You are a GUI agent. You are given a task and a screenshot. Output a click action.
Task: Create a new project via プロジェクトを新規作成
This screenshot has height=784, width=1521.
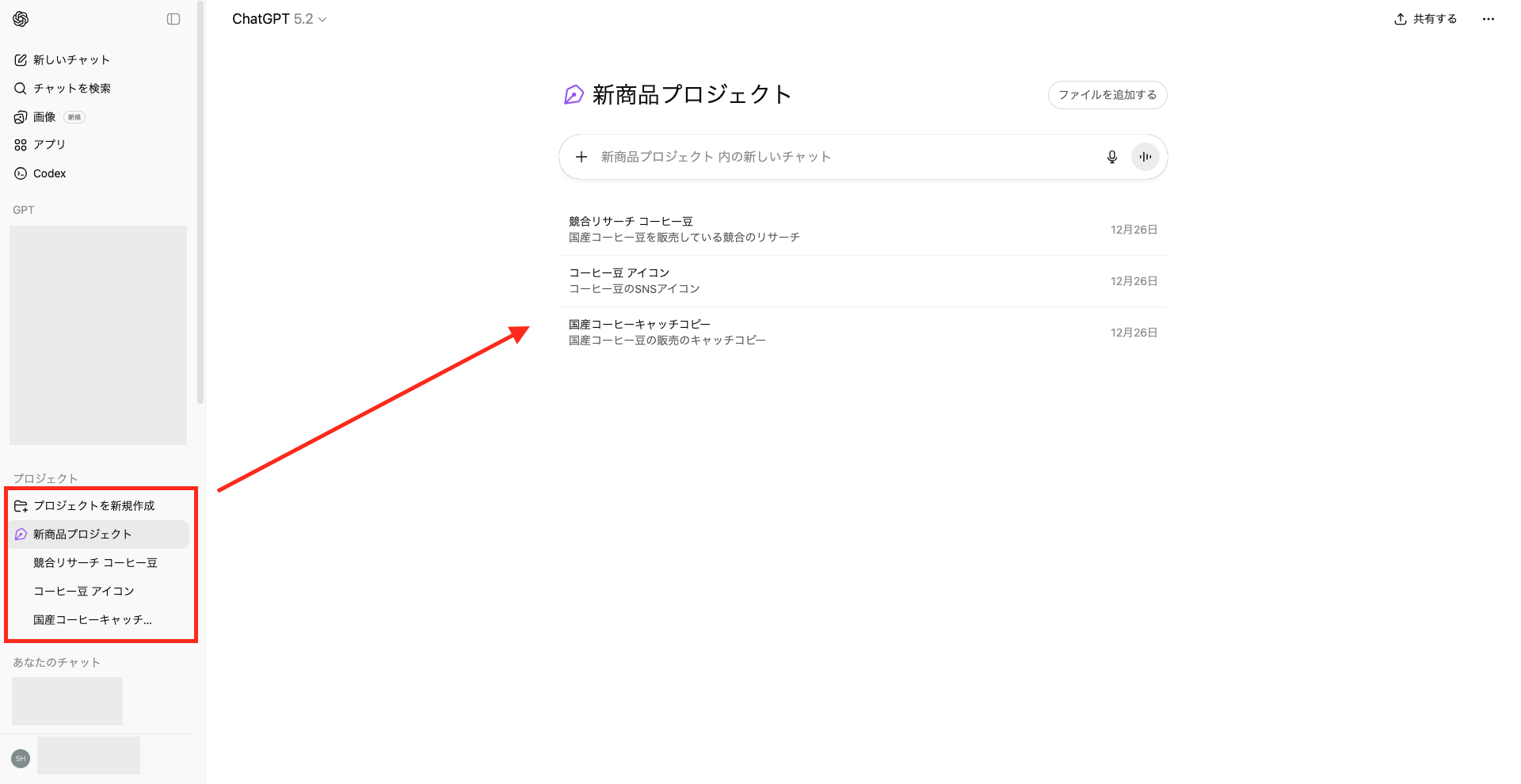(93, 505)
